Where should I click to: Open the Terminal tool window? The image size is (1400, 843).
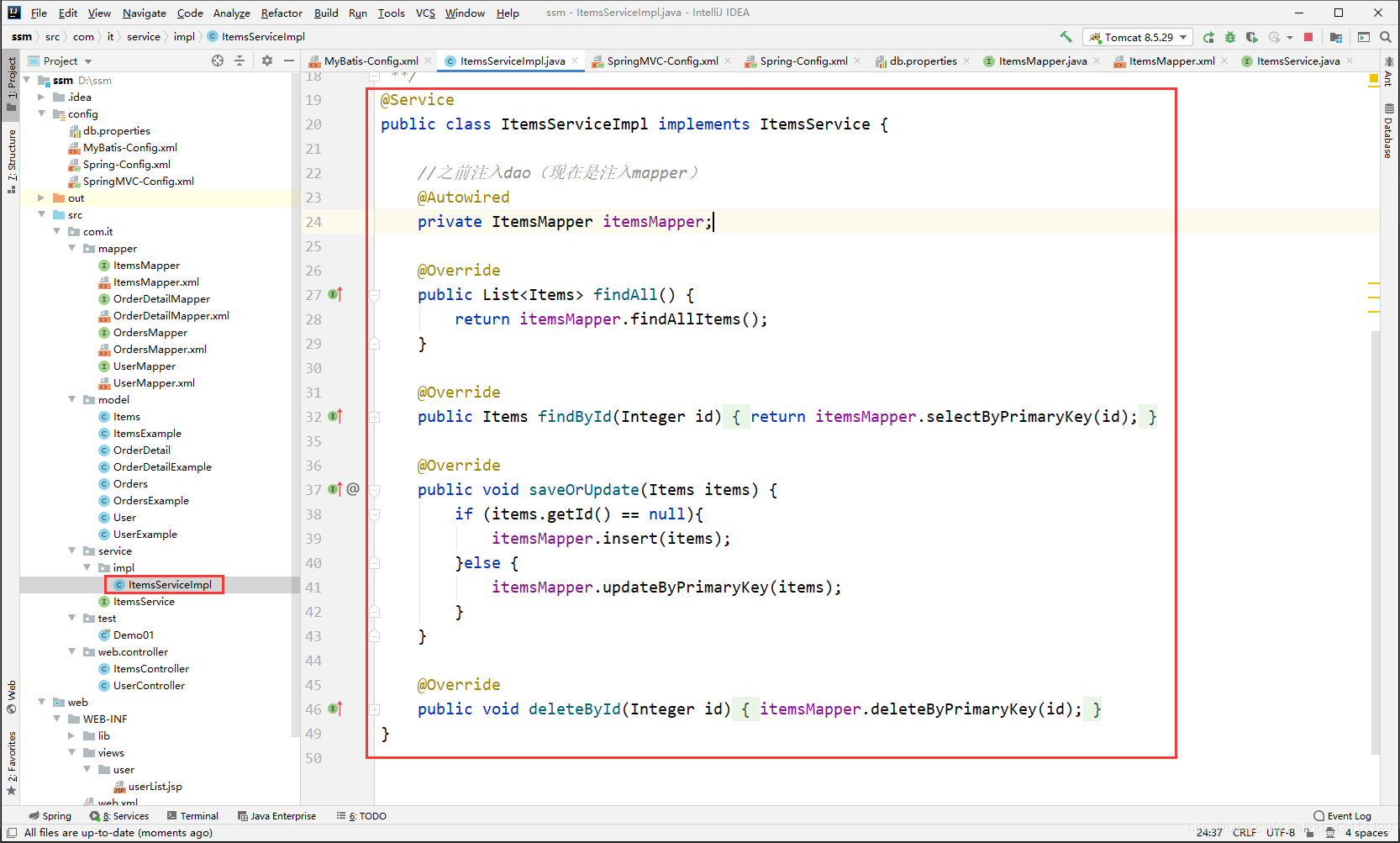coord(192,815)
